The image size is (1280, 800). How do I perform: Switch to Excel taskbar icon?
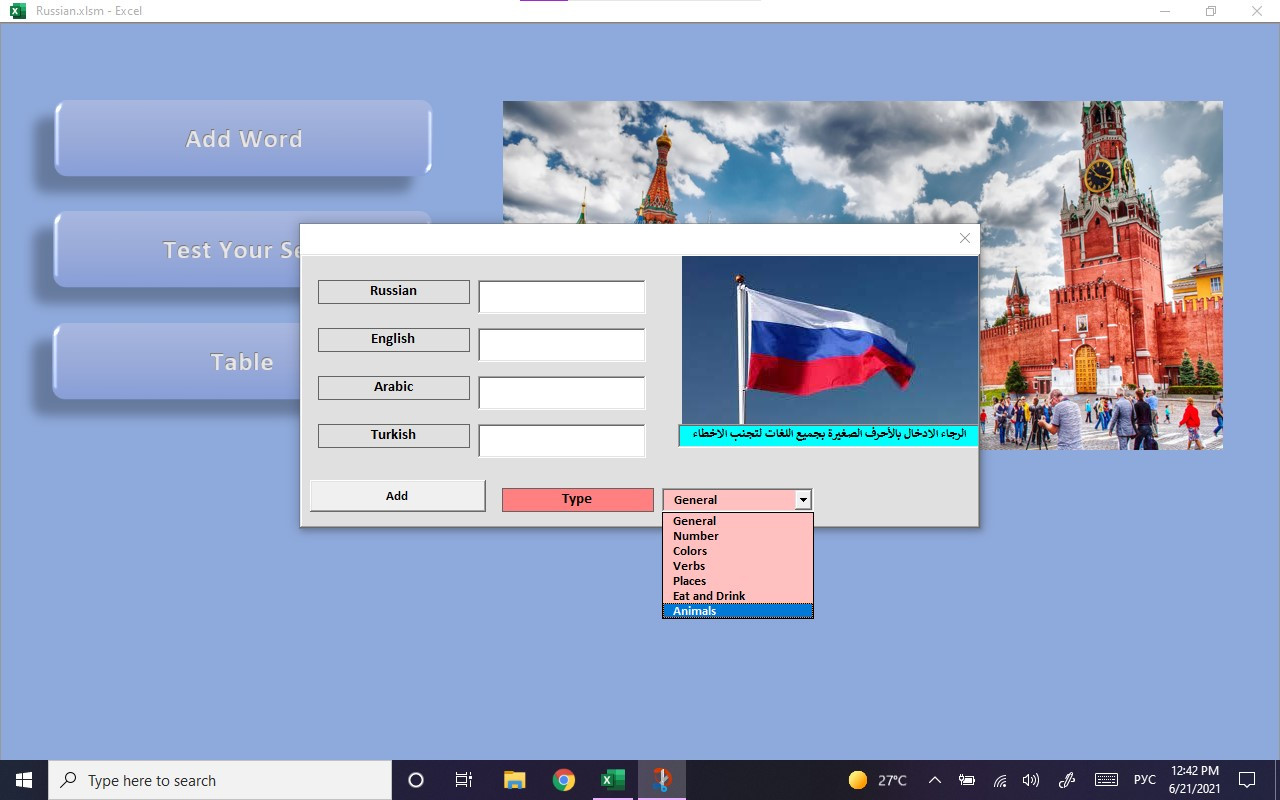[612, 780]
